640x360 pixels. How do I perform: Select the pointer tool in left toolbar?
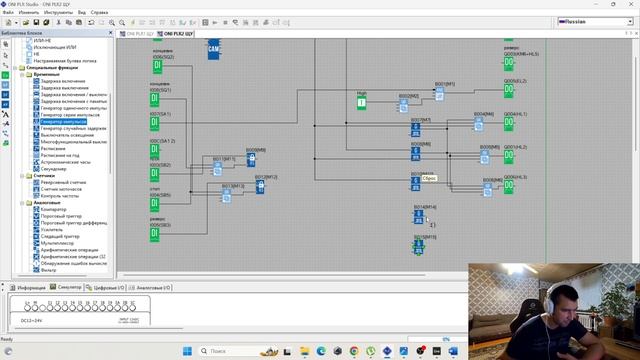[6, 55]
